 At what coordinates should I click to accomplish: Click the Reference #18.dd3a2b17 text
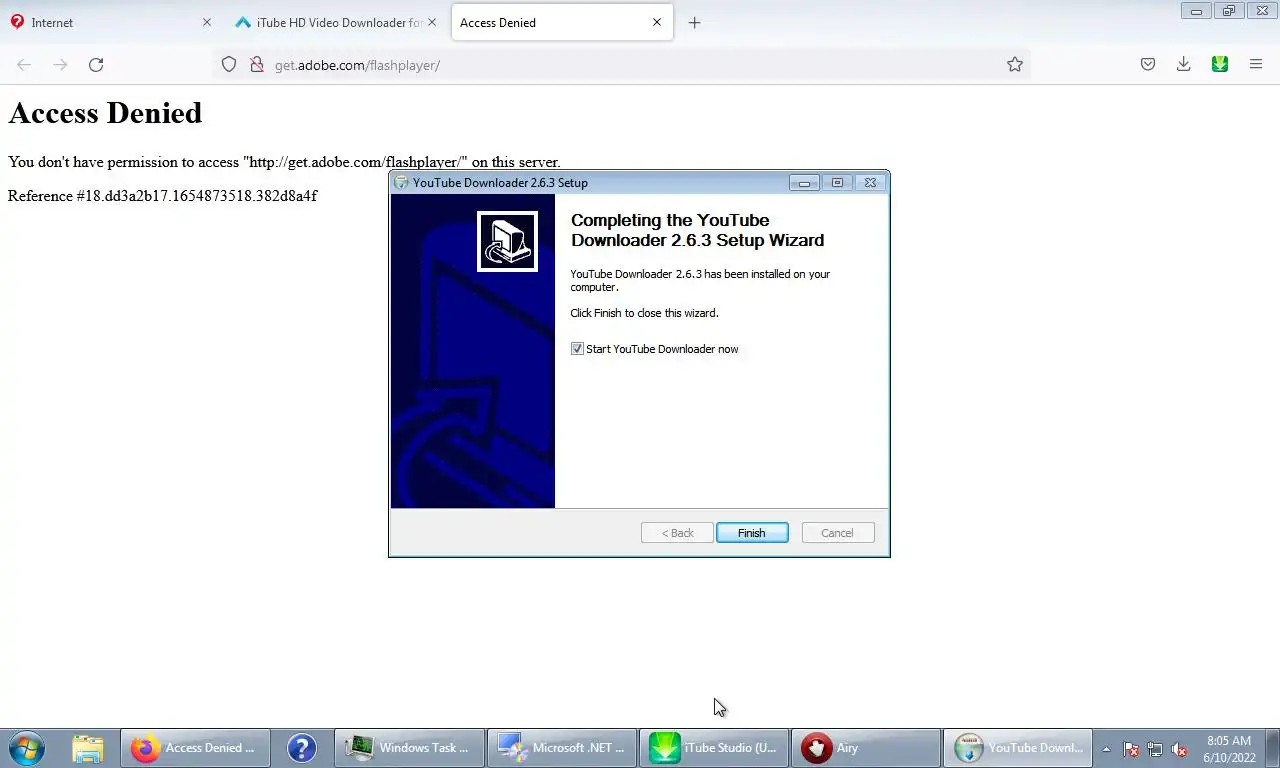coord(162,196)
